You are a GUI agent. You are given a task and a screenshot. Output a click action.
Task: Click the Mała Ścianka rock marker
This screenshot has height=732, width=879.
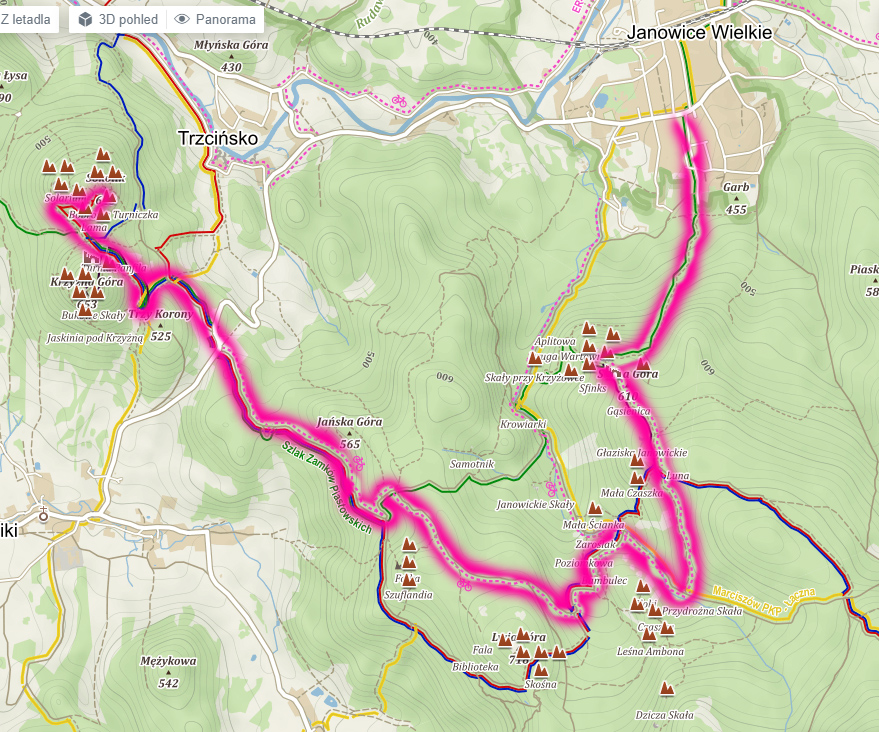pyautogui.click(x=595, y=509)
